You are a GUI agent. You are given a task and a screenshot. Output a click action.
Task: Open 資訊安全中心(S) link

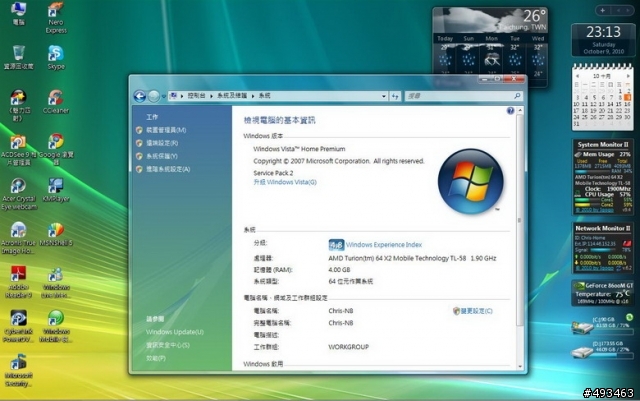click(168, 345)
